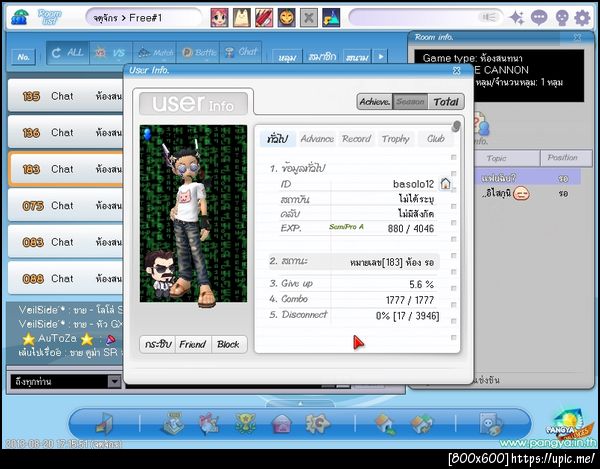Open settings gear icon at top right
Viewport: 600px width, 469px height.
(x=582, y=18)
